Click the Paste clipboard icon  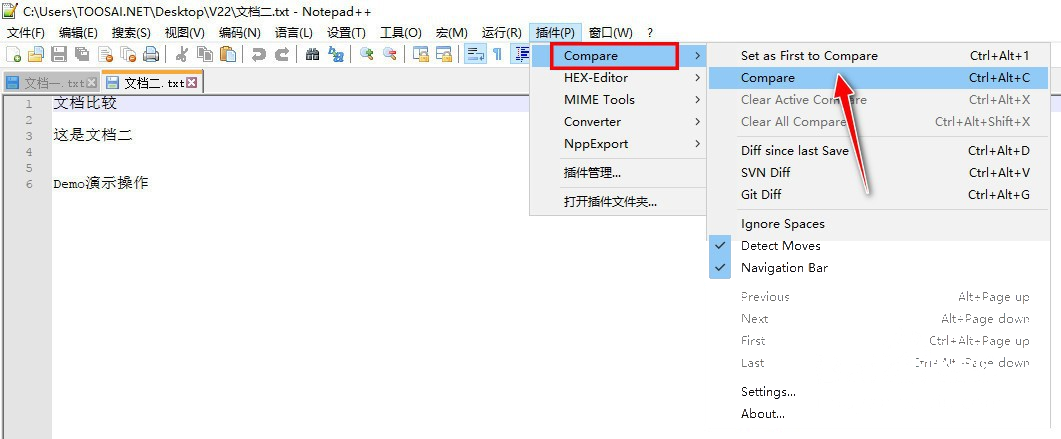(x=228, y=54)
